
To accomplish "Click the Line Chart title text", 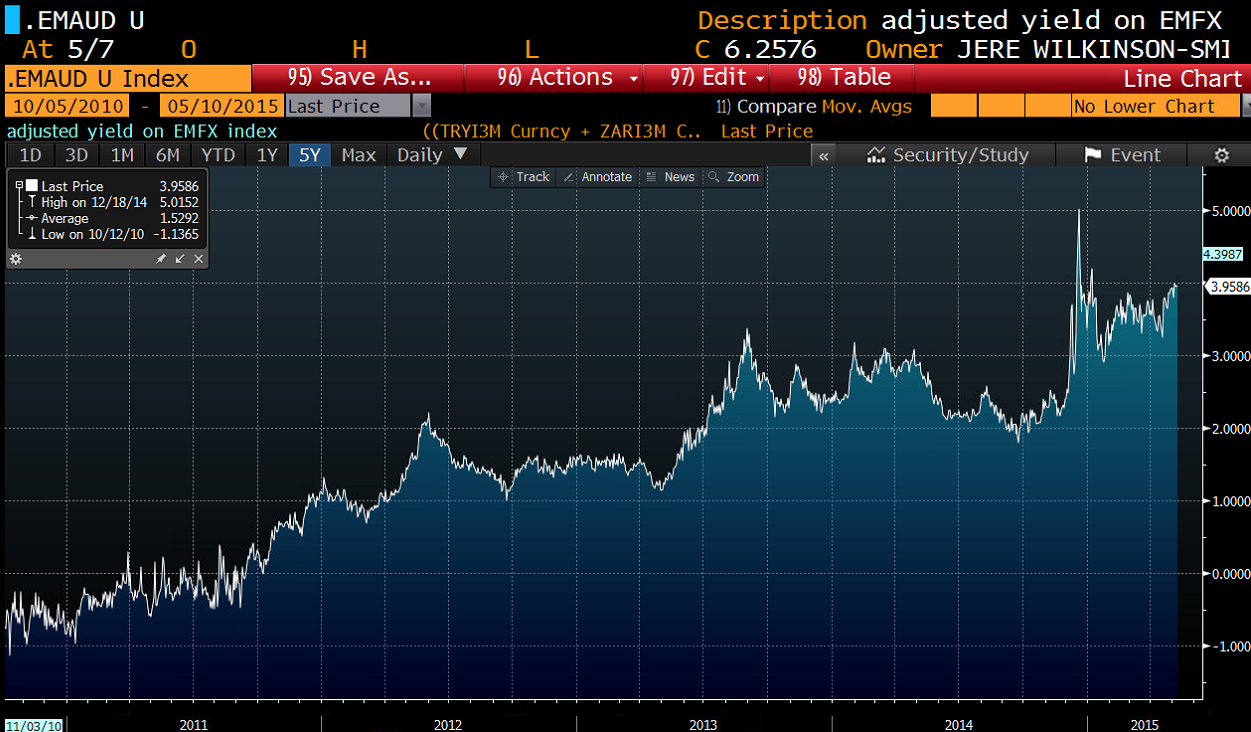I will tap(1182, 79).
